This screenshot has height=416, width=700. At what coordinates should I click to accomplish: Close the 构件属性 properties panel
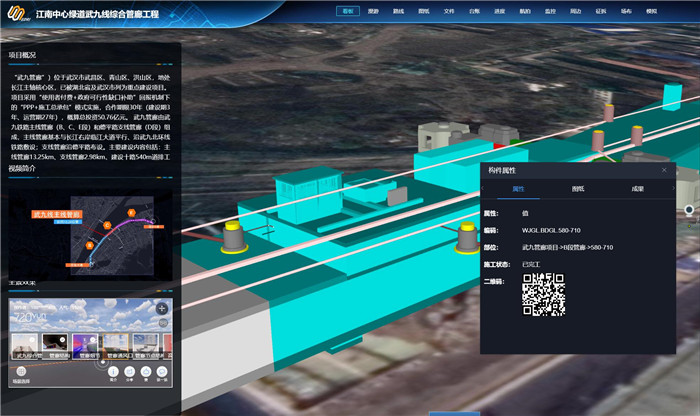(664, 170)
